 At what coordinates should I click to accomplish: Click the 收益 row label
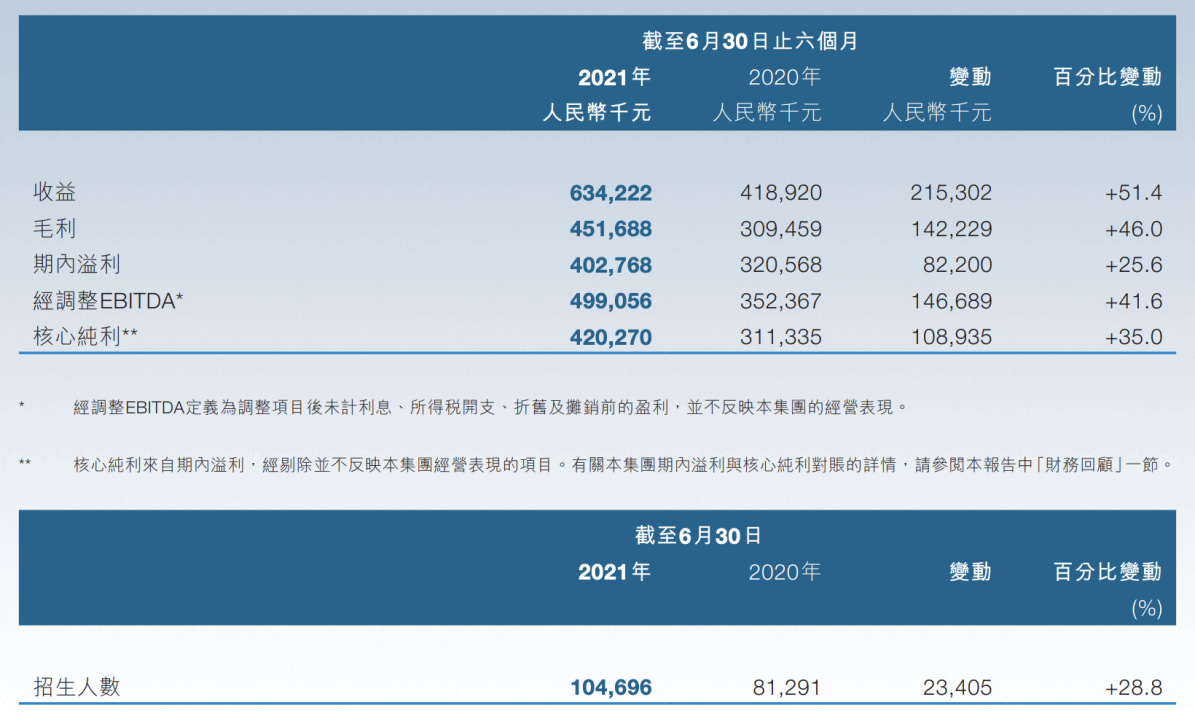point(54,193)
